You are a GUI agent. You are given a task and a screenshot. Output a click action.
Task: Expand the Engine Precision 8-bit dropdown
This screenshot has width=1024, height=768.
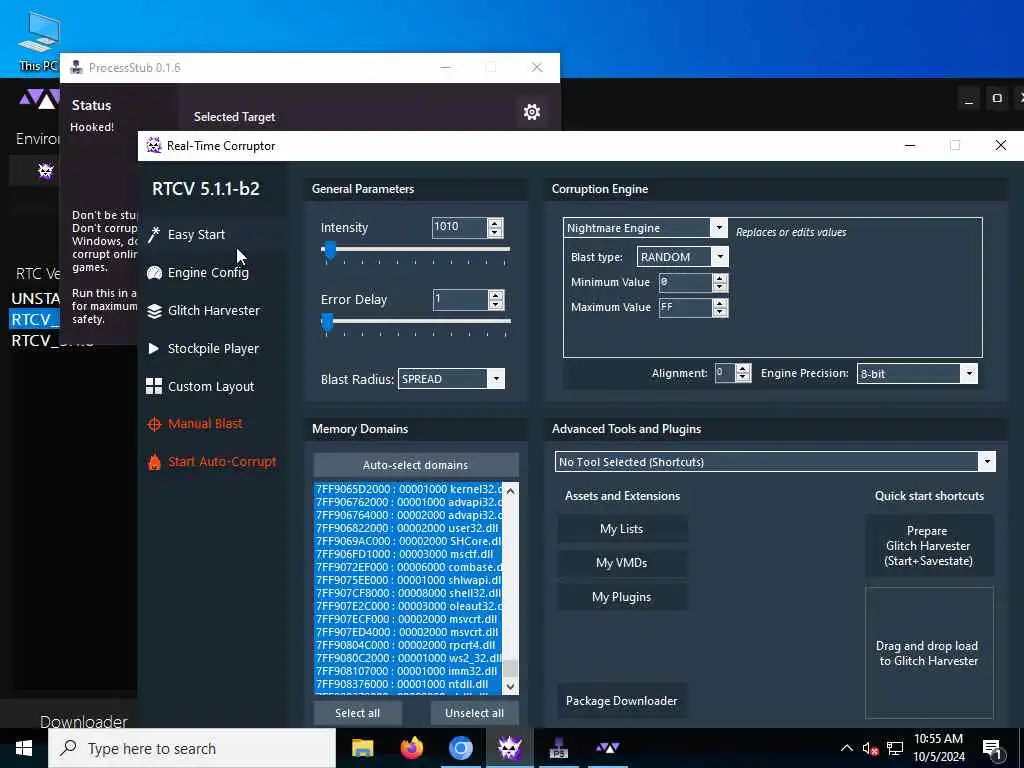969,374
